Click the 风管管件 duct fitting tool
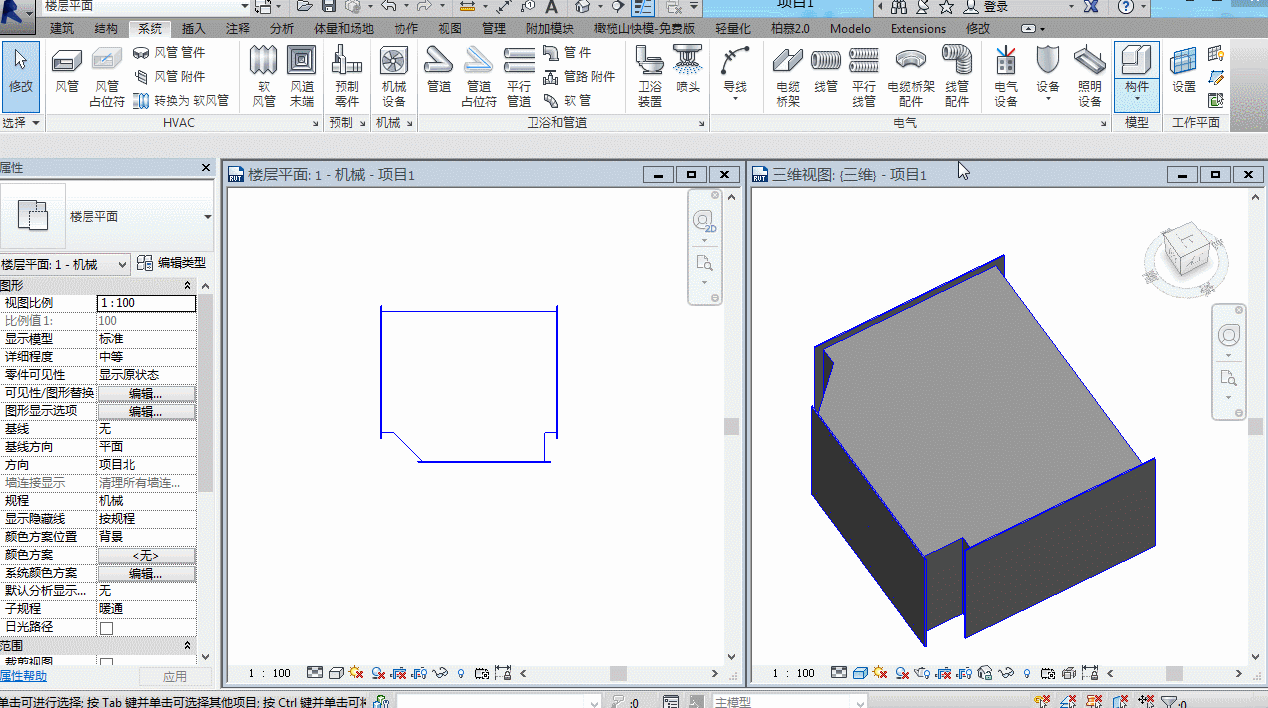The height and width of the screenshot is (708, 1268). click(169, 52)
